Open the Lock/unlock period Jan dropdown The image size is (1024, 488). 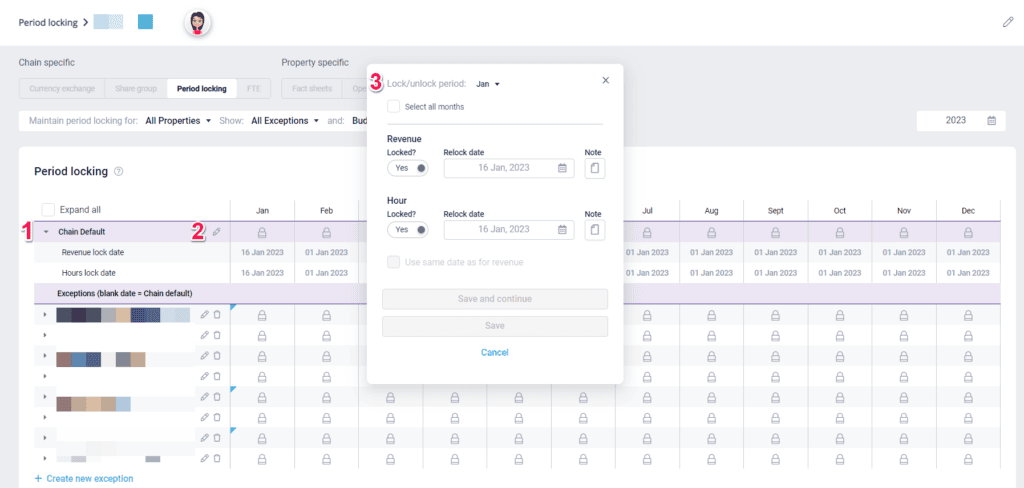tap(488, 84)
